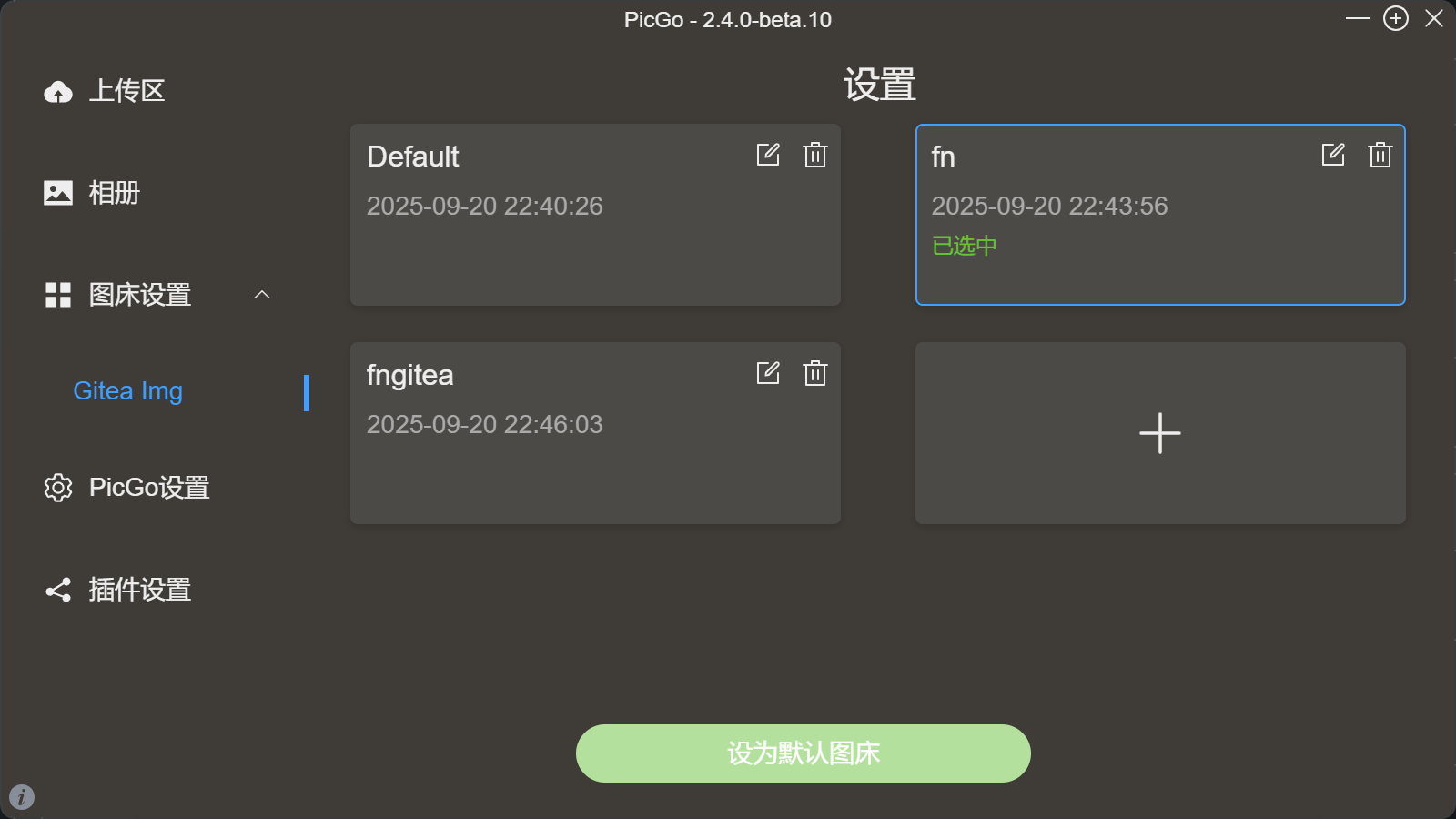Collapse the 图床设置 submenu chevron

coord(262,295)
